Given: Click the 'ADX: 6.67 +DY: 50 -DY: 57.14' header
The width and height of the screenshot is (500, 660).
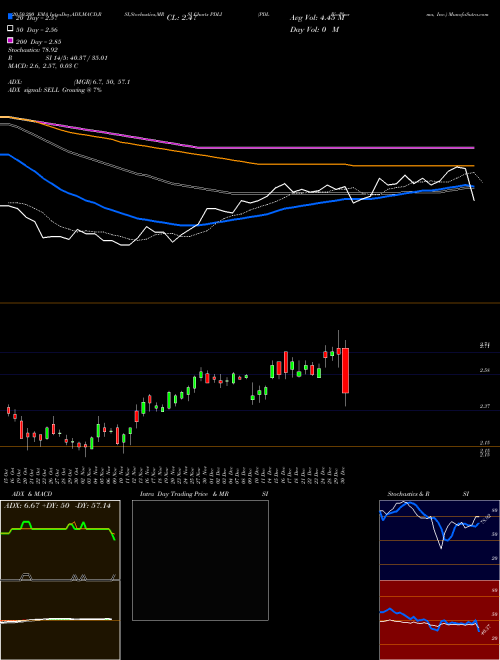Looking at the screenshot, I should coord(57,505).
